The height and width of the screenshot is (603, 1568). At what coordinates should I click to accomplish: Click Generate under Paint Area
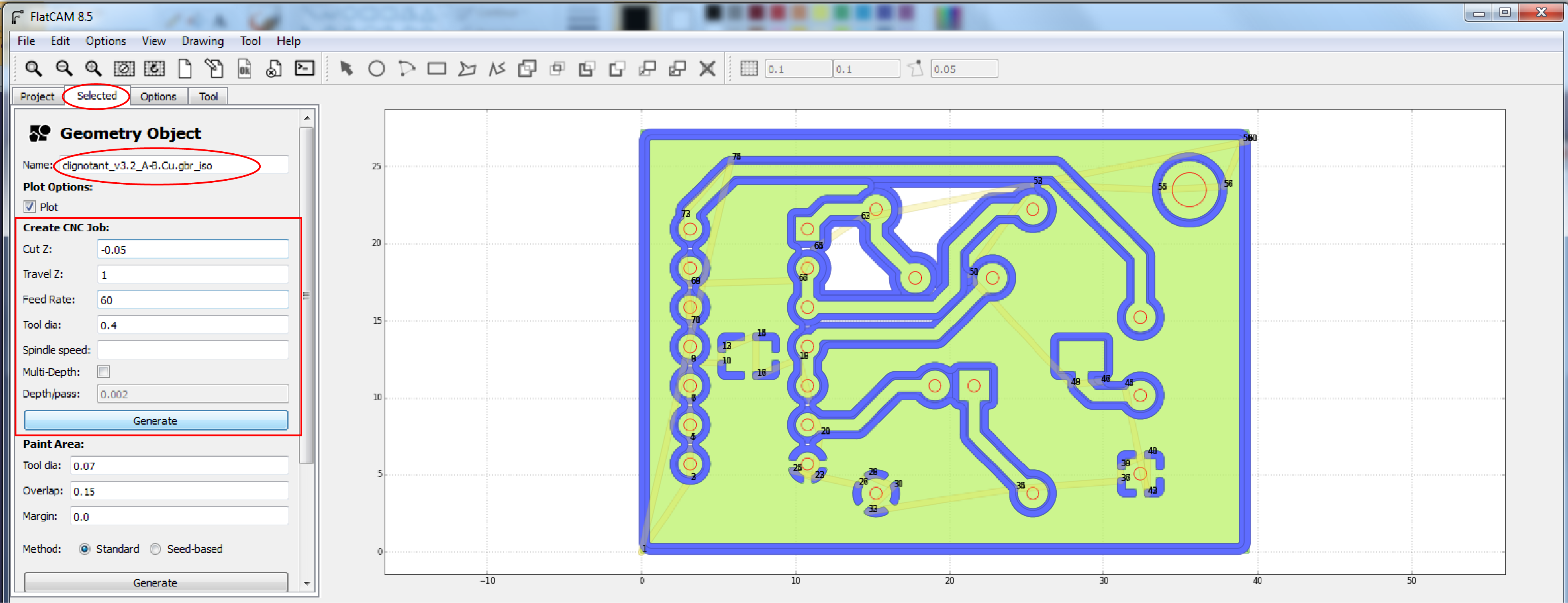[155, 582]
